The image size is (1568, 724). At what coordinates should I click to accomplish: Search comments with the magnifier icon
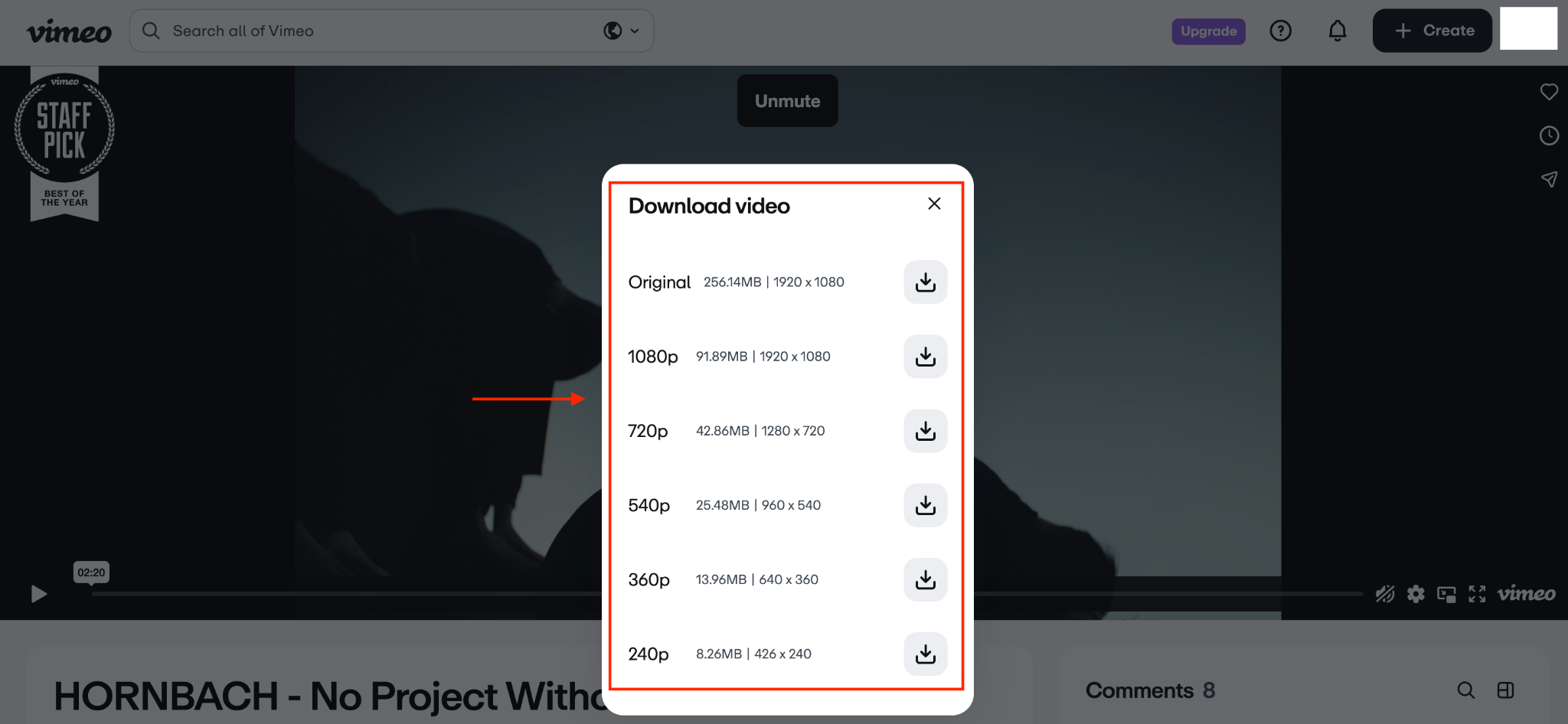pyautogui.click(x=1466, y=690)
